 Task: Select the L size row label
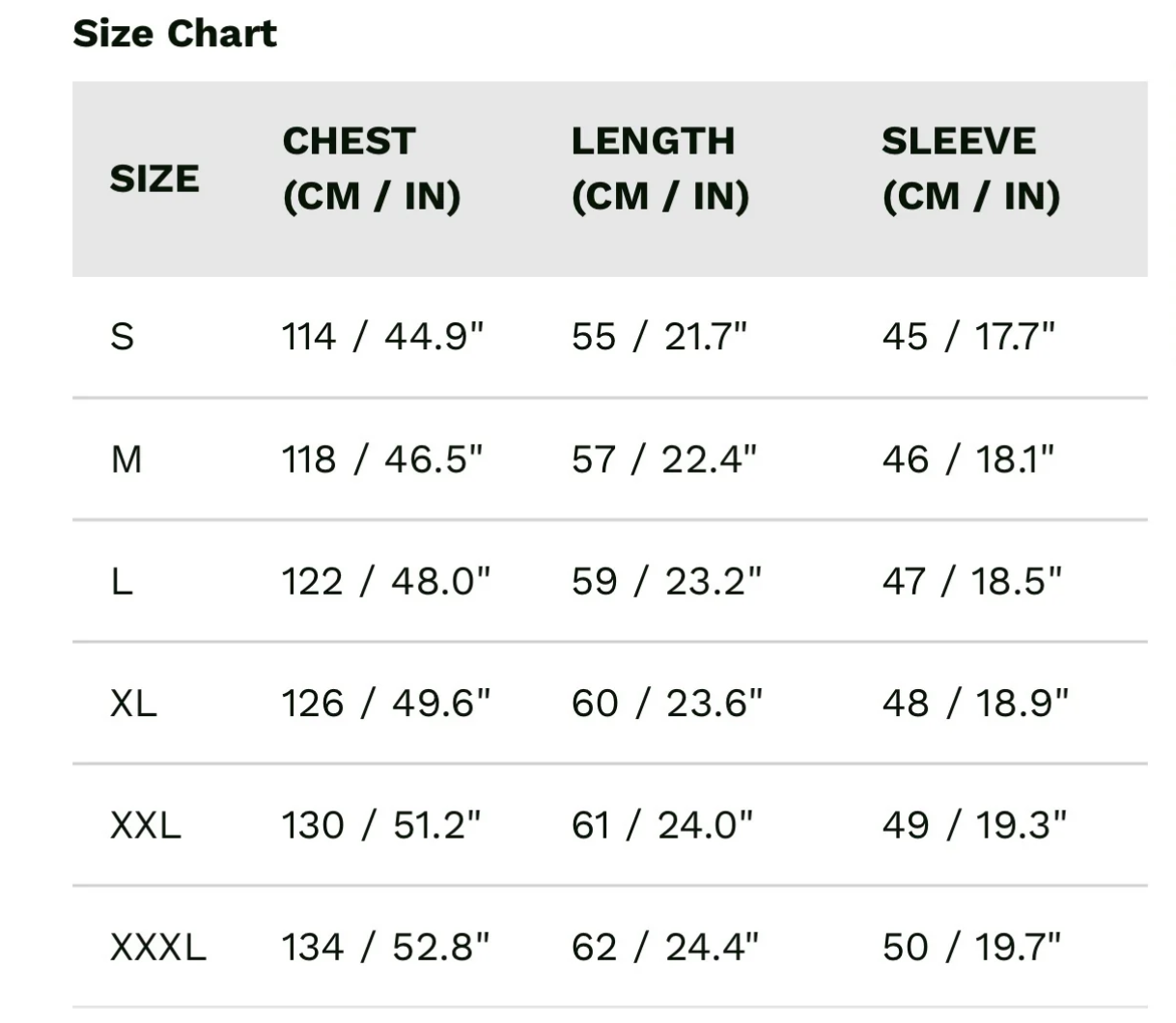(x=121, y=581)
